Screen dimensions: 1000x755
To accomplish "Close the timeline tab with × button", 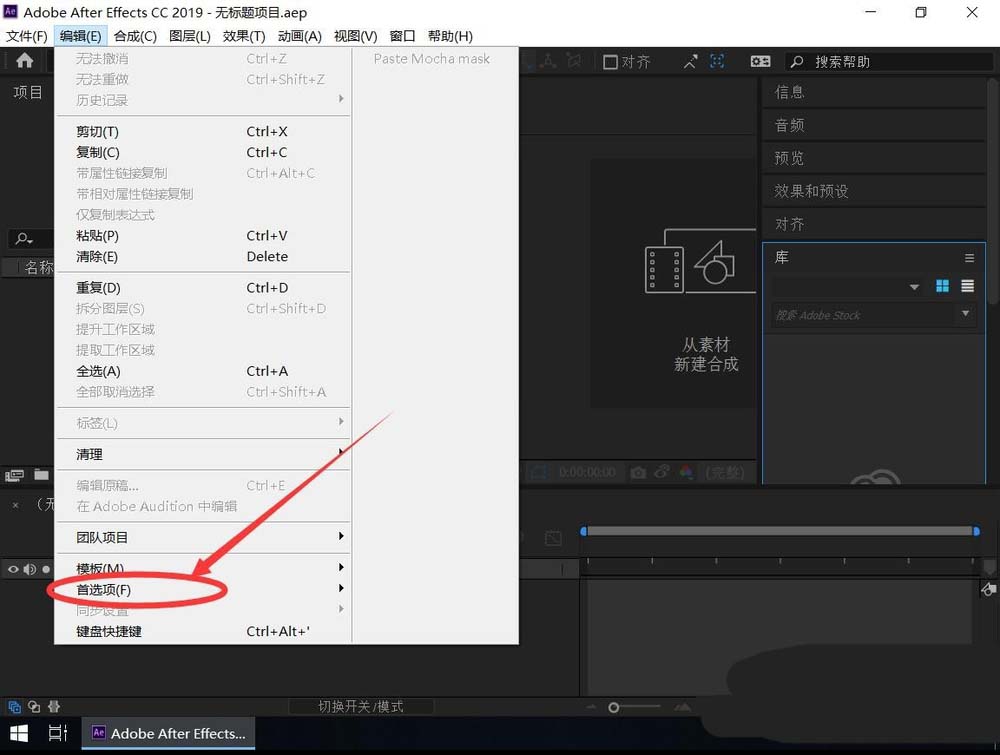I will coord(16,506).
